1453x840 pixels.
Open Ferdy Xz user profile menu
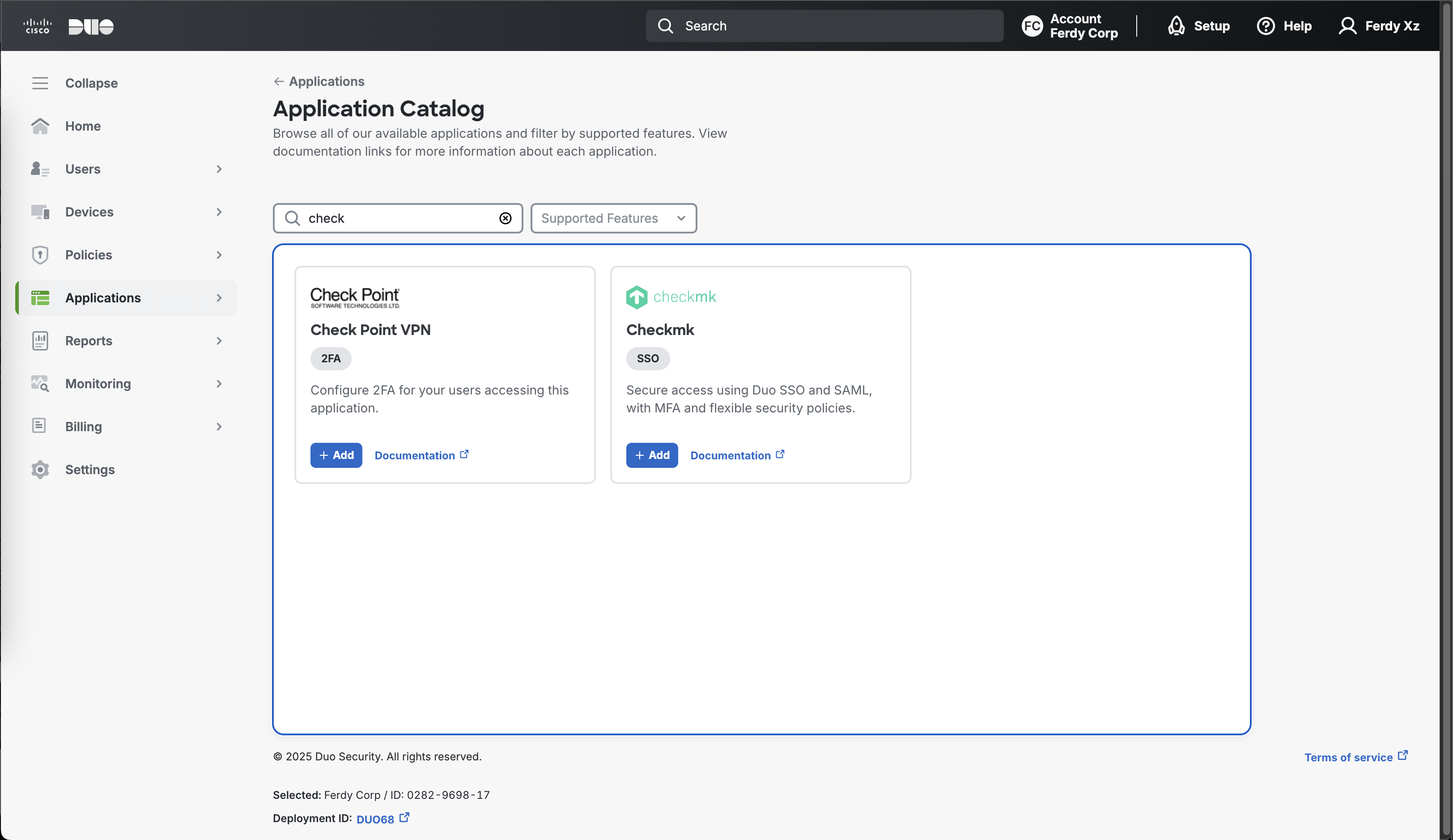tap(1379, 26)
